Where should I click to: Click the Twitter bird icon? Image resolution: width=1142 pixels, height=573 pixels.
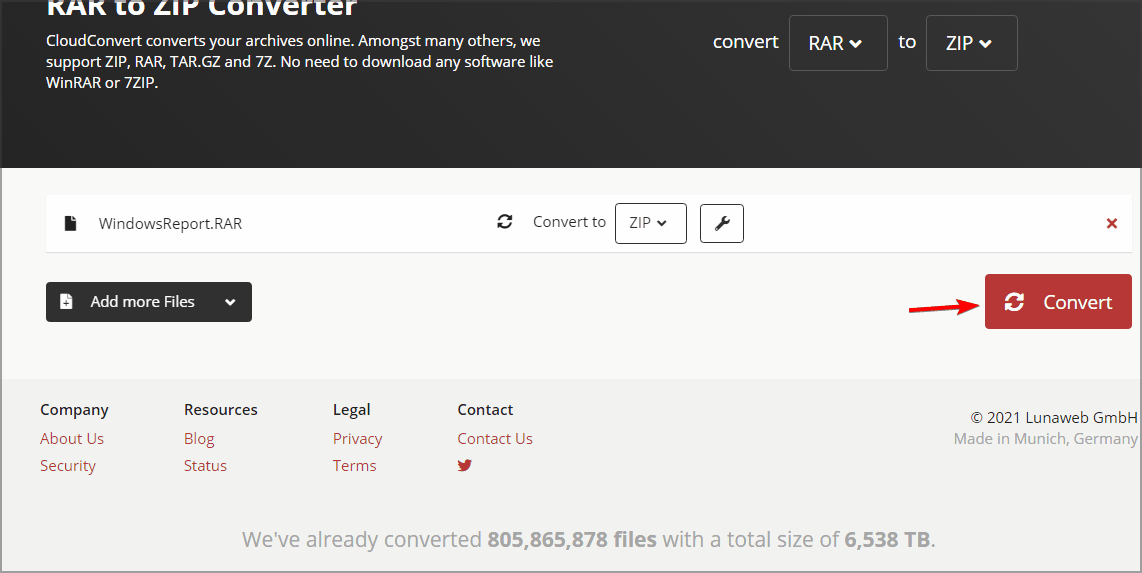[465, 465]
